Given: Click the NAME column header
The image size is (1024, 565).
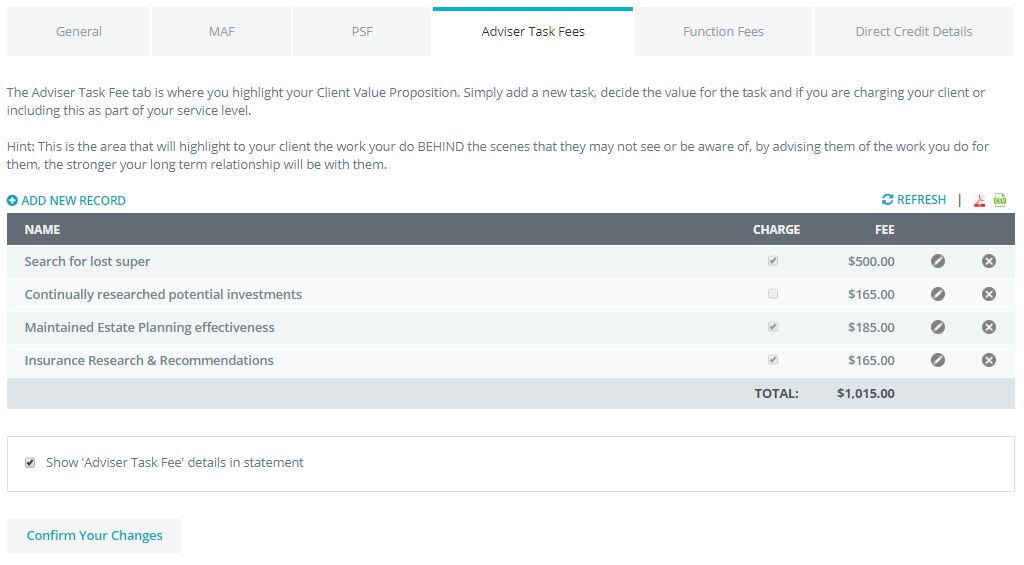Looking at the screenshot, I should tap(42, 230).
